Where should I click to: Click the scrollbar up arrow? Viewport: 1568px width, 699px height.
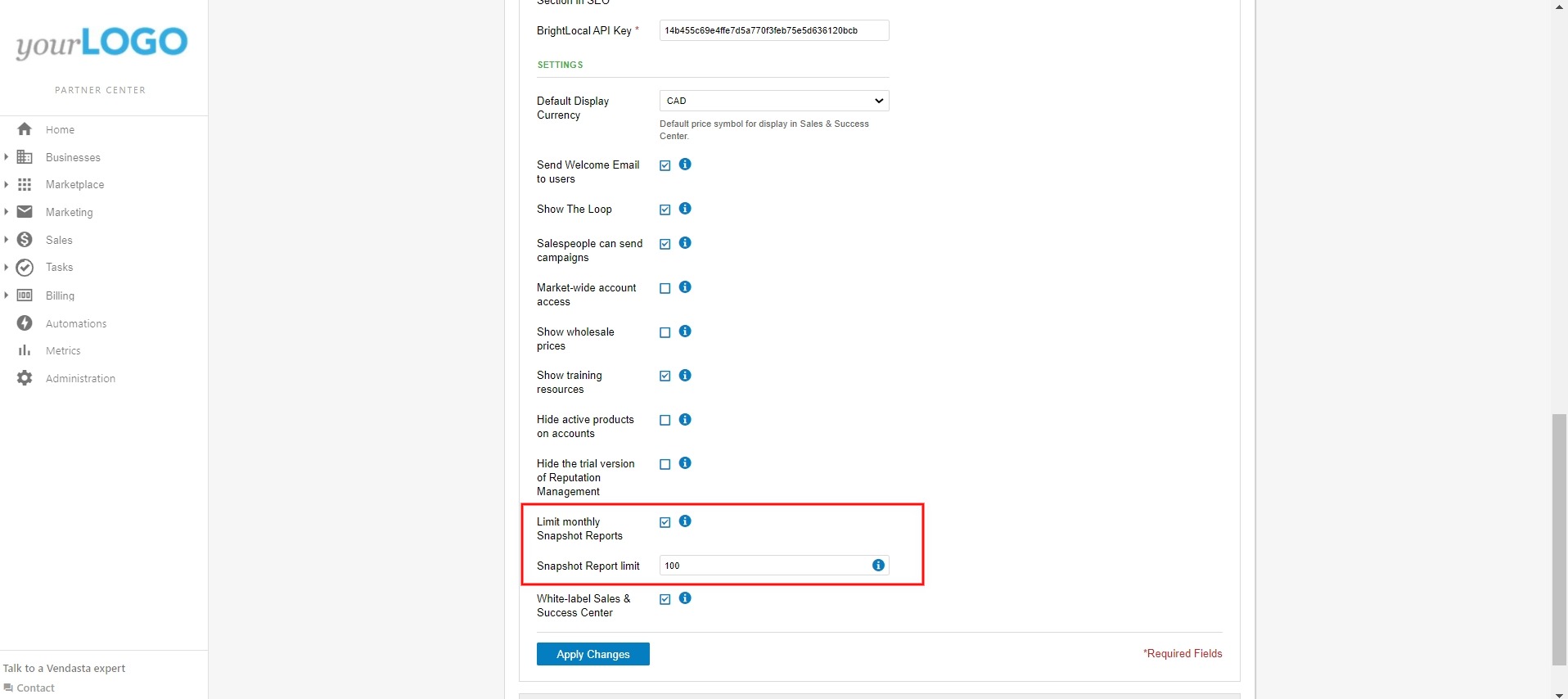(1559, 6)
